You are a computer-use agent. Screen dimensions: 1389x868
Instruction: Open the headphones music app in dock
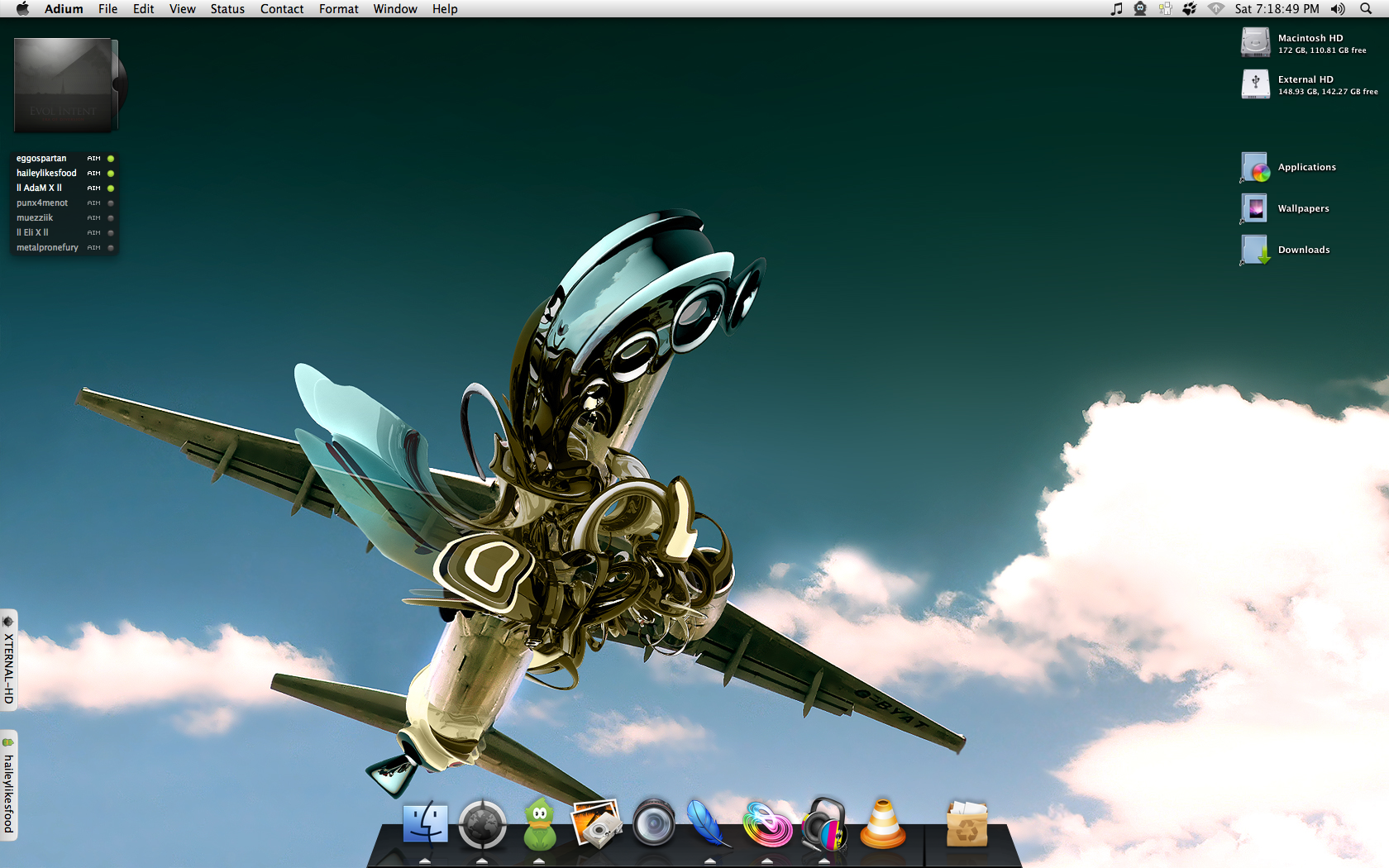click(824, 824)
